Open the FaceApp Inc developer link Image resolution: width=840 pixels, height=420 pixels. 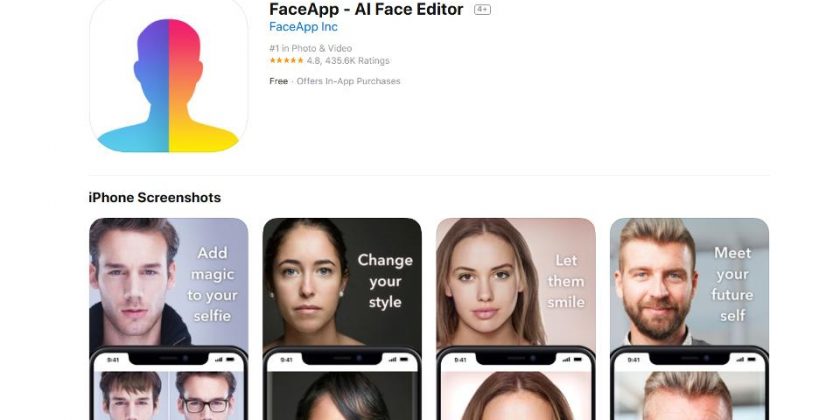tap(303, 27)
